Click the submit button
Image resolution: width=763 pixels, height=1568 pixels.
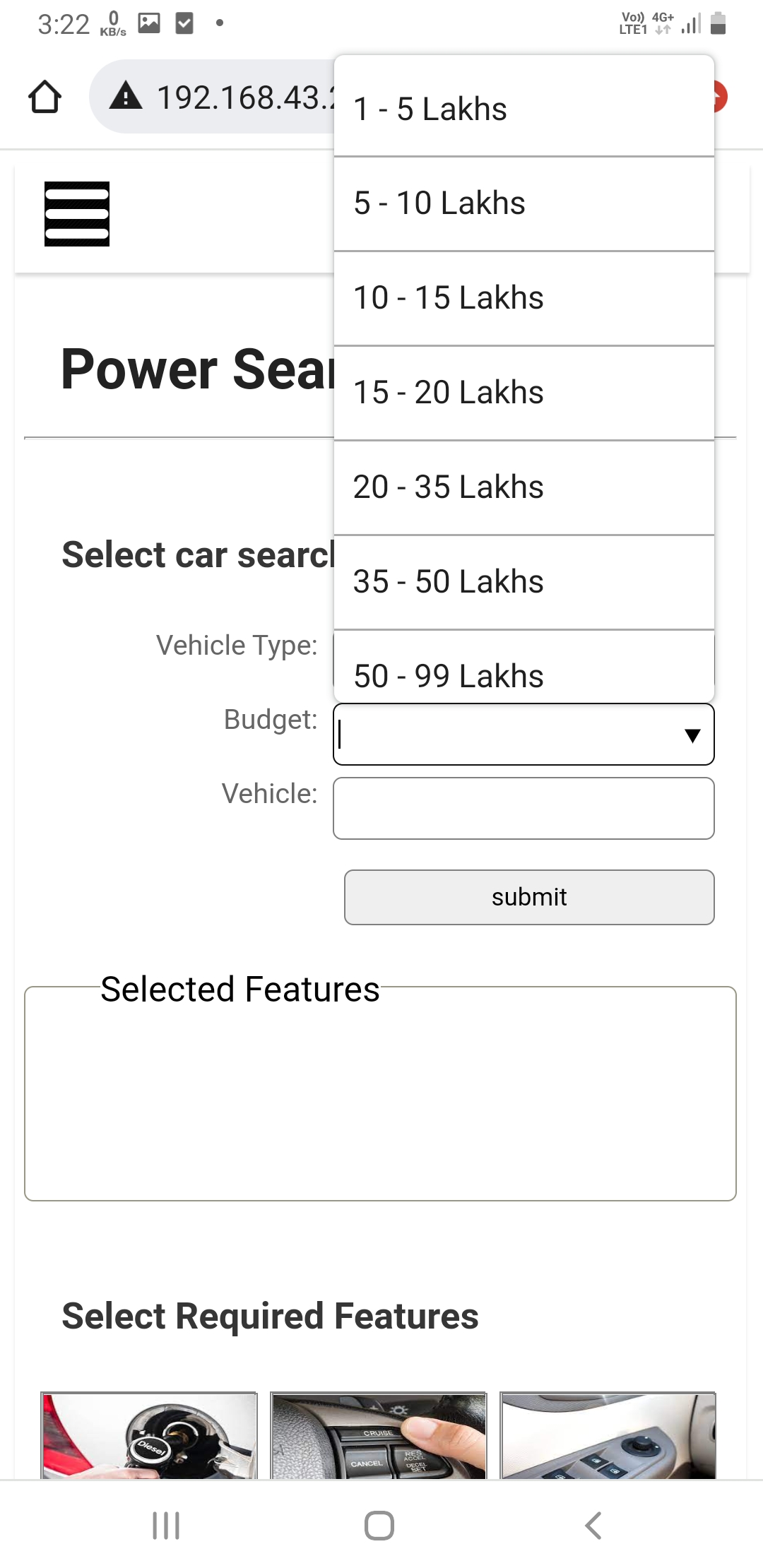[x=529, y=897]
